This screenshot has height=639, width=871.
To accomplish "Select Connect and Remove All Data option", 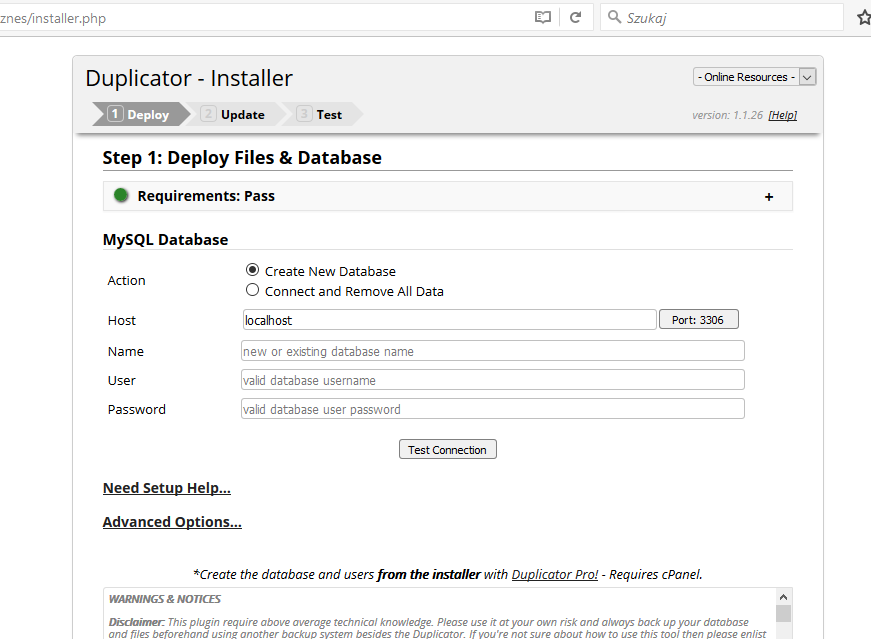I will 252,290.
